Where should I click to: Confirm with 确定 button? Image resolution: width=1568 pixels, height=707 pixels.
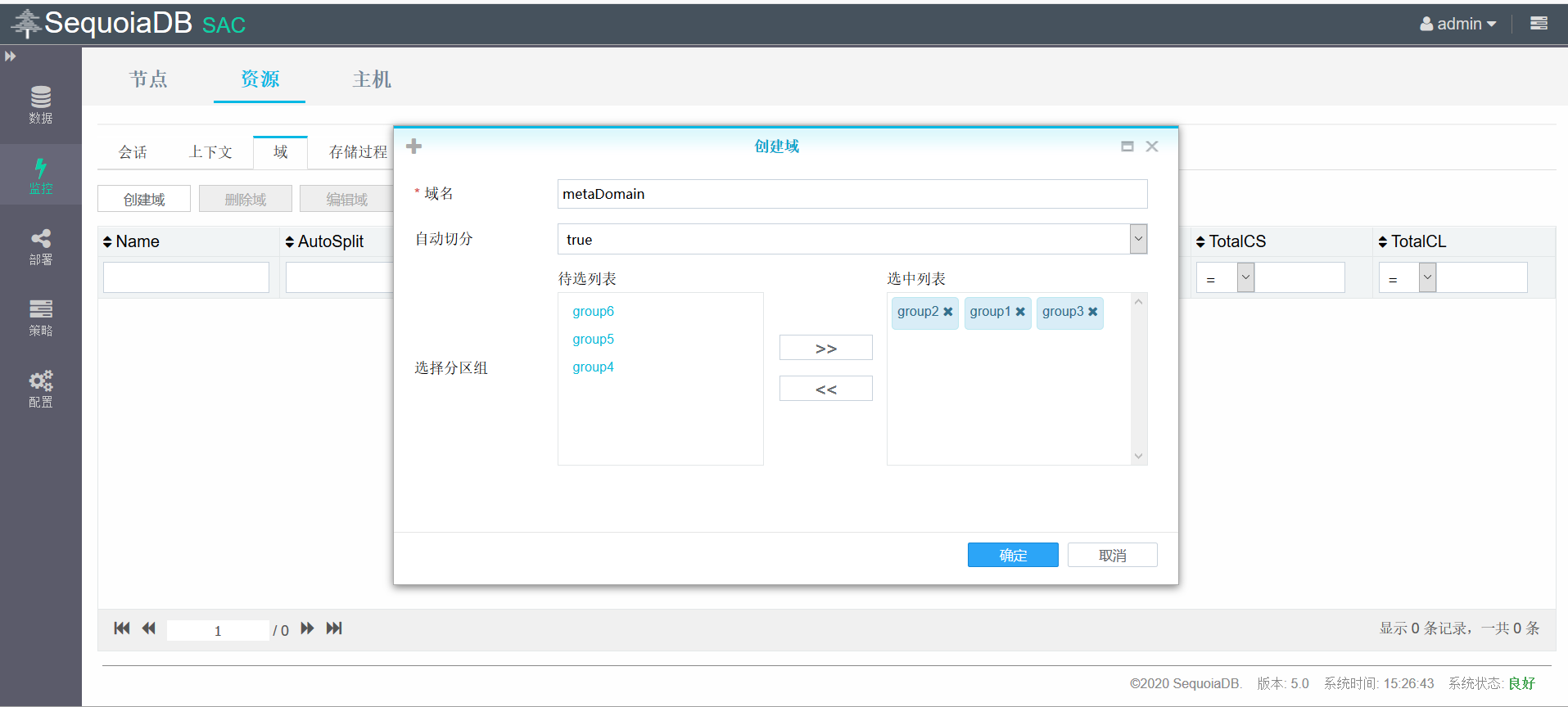click(1013, 555)
